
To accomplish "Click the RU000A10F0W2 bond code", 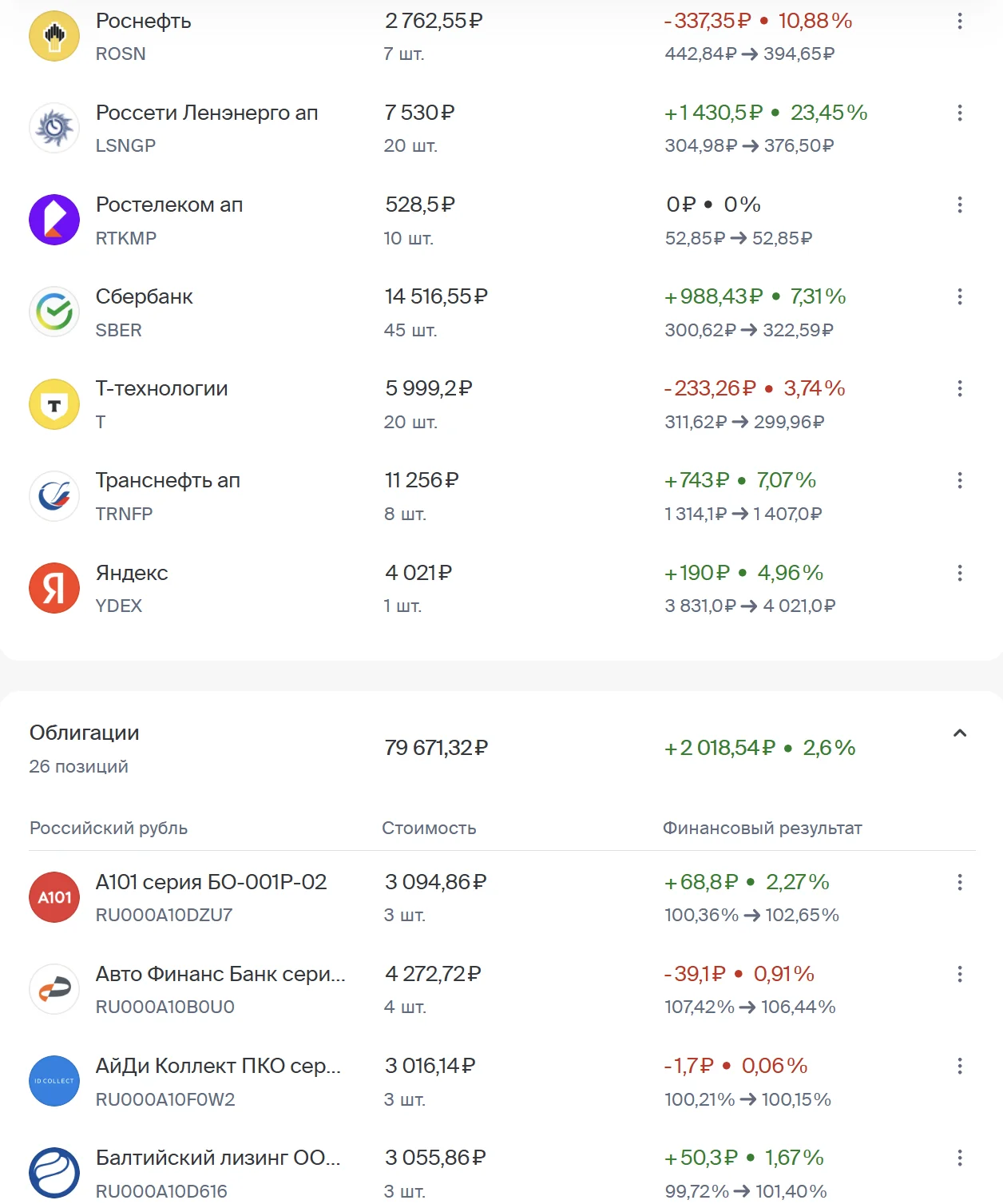I will click(x=165, y=1099).
